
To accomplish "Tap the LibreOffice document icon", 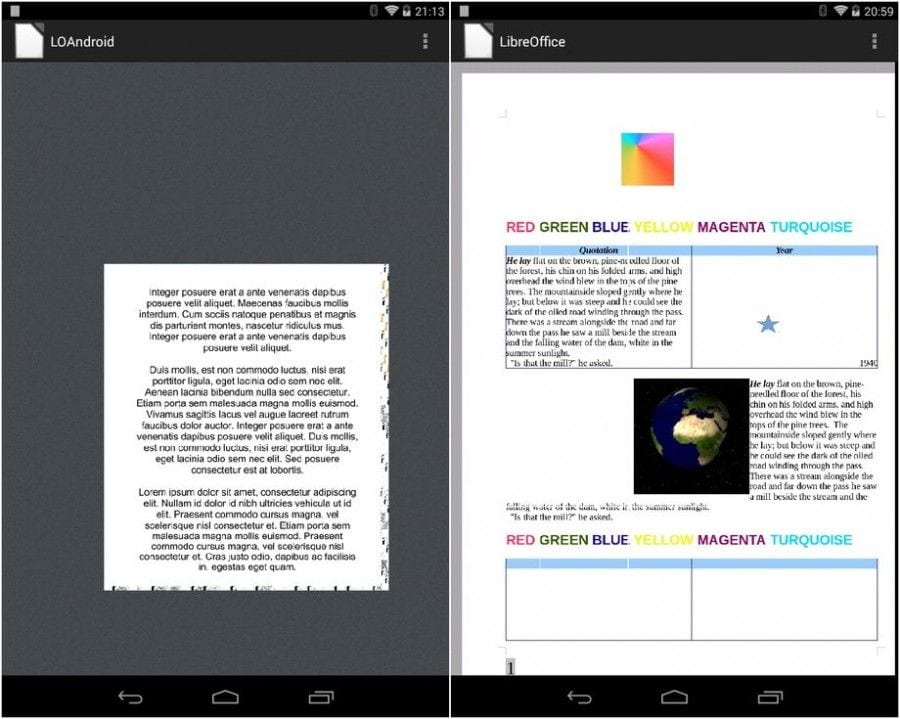I will [x=478, y=41].
